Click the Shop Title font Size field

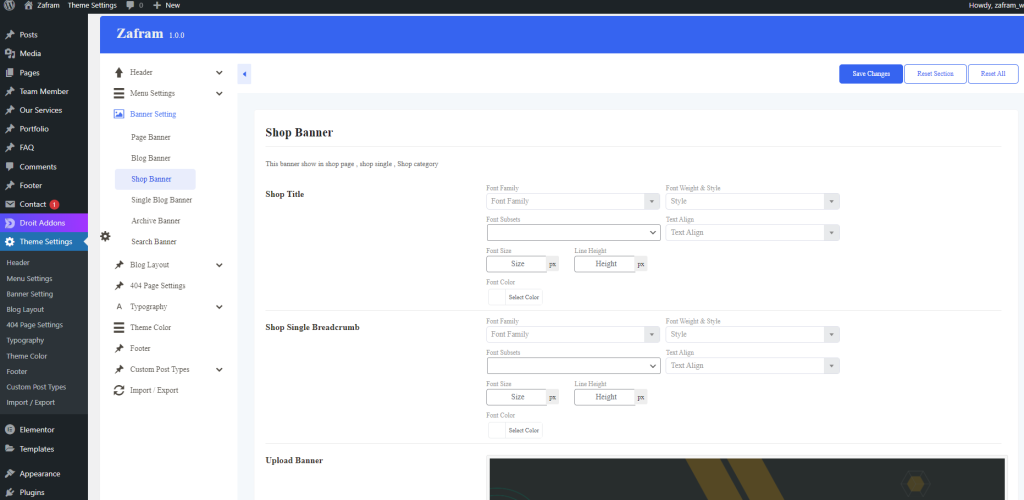tap(516, 264)
